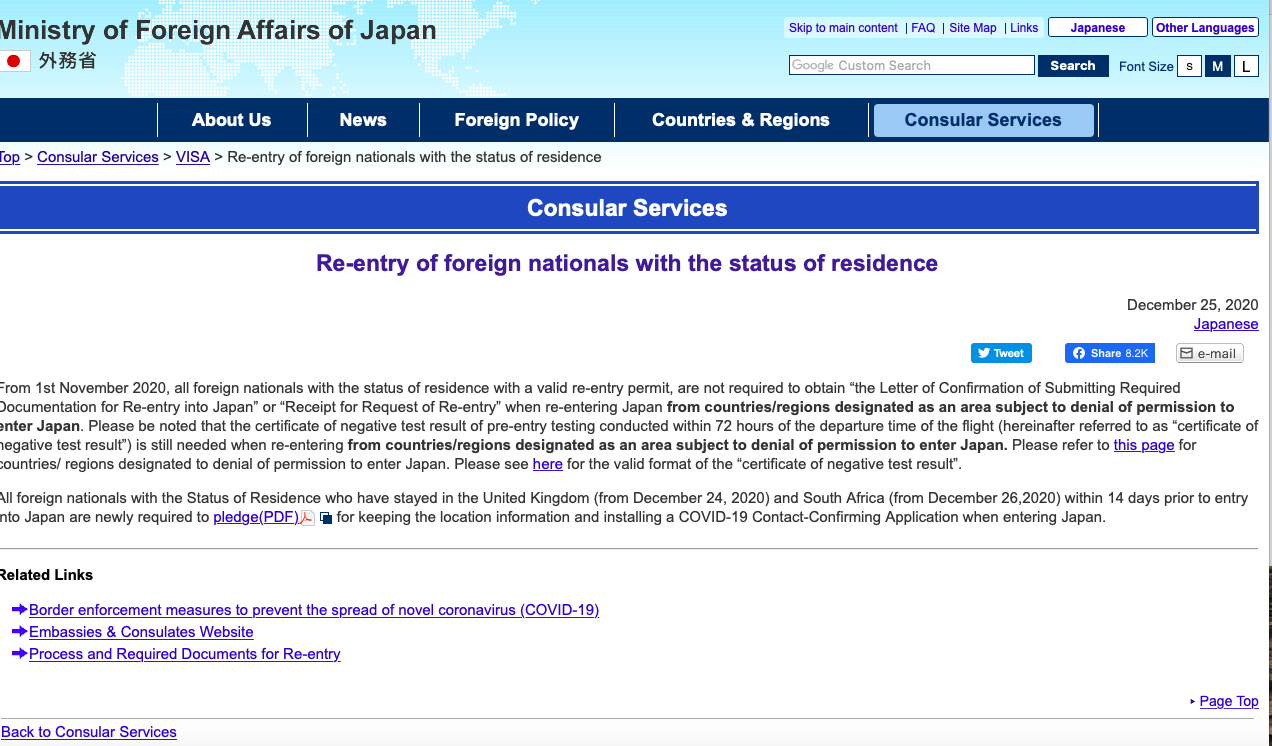Jump to Page Top link
The height and width of the screenshot is (746, 1272).
click(x=1228, y=701)
